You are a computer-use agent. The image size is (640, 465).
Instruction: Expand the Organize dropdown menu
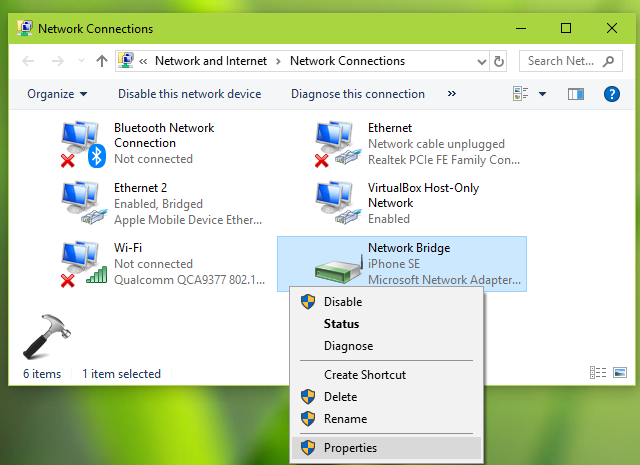pyautogui.click(x=57, y=94)
